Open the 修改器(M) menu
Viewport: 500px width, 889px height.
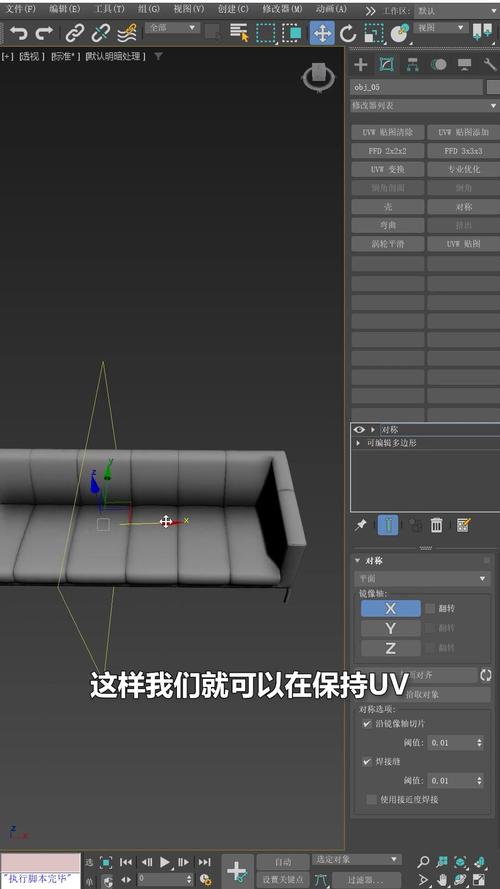(282, 10)
